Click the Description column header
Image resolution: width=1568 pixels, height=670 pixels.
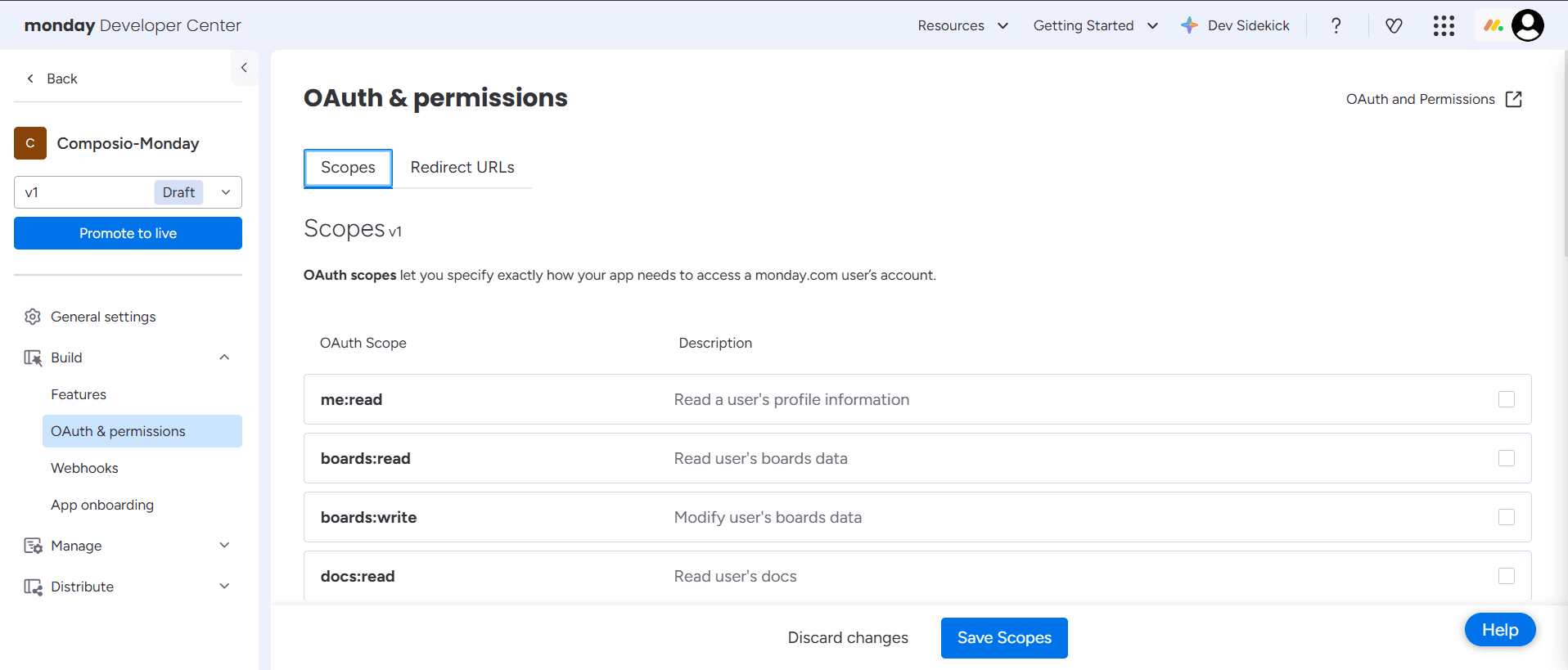click(x=715, y=343)
